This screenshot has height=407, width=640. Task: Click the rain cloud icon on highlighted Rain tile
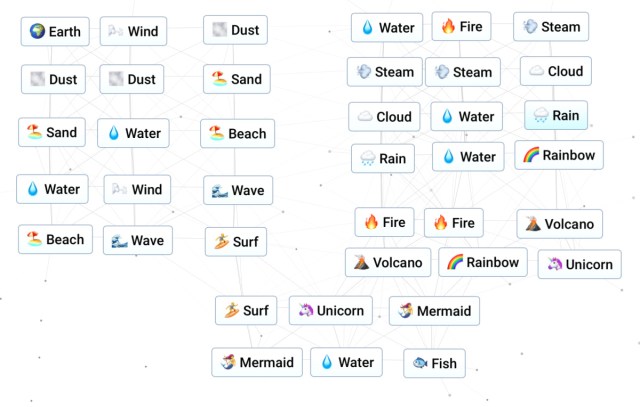[541, 116]
